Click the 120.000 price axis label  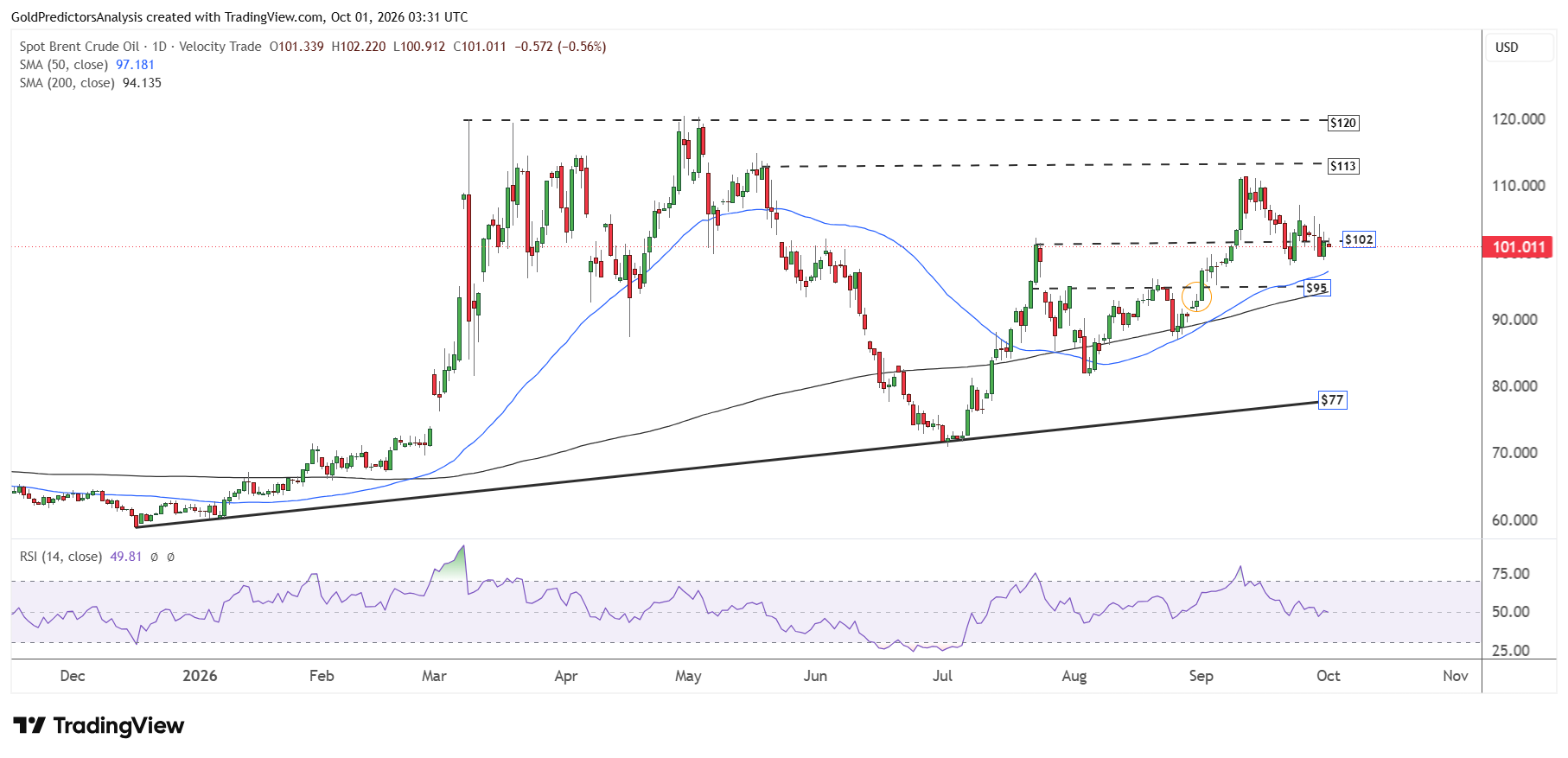(1519, 119)
